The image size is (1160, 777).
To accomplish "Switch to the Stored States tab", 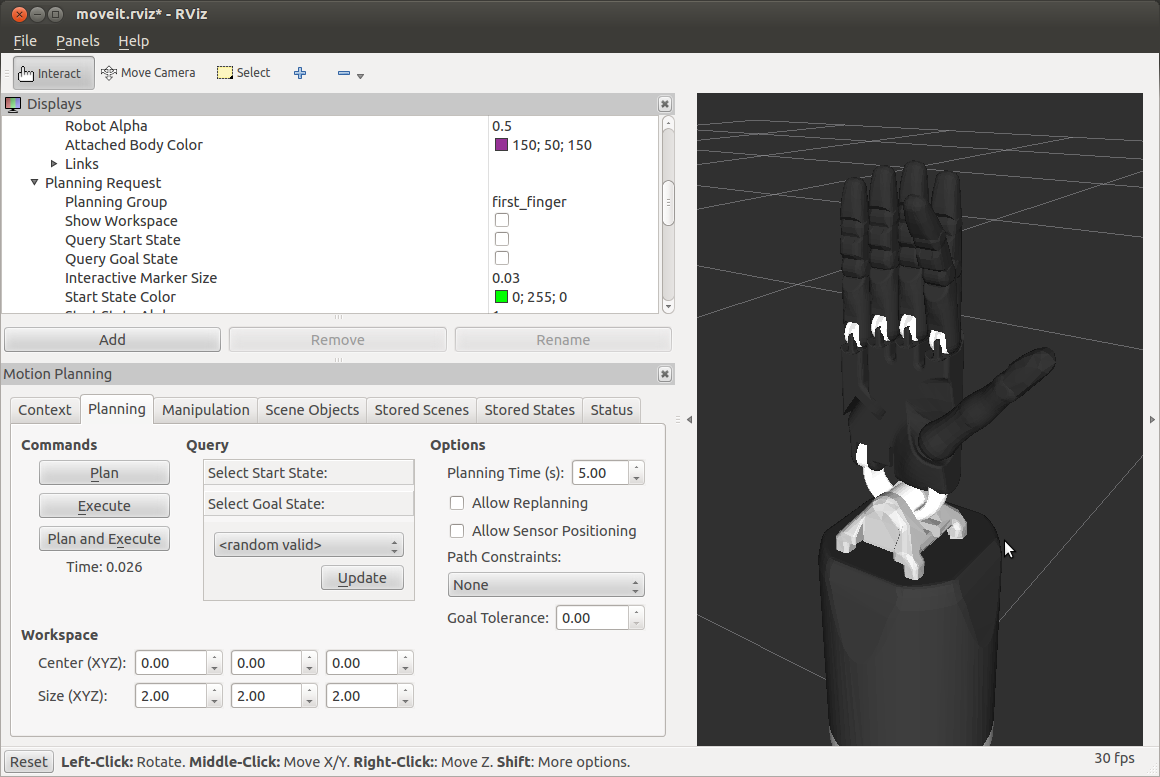I will tap(529, 410).
